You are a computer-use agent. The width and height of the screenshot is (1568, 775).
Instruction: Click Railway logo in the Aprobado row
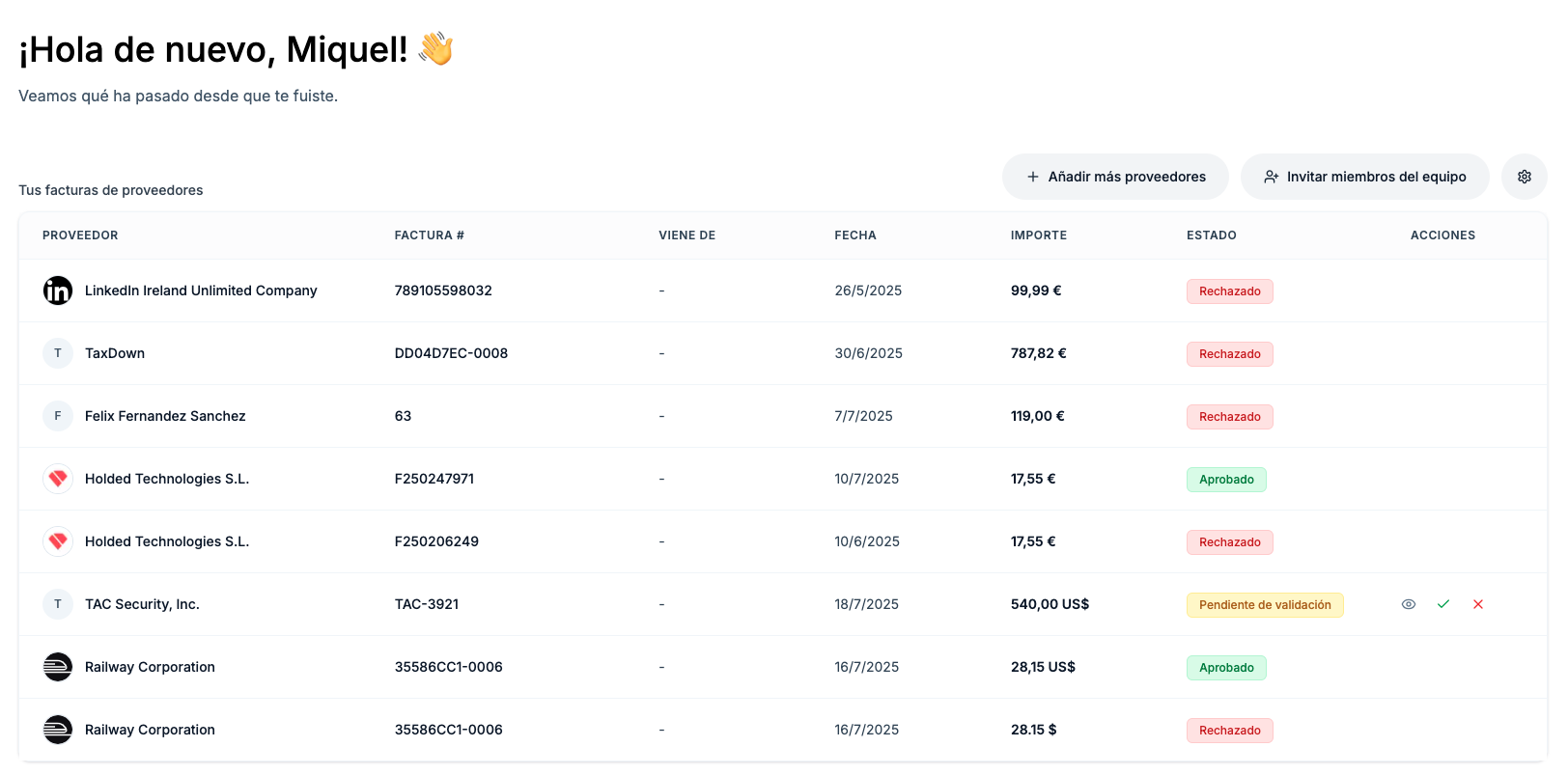[x=58, y=667]
